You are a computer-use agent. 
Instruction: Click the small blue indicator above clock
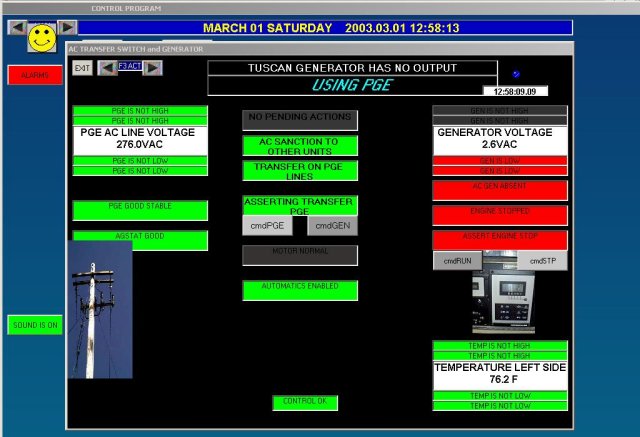coord(516,74)
